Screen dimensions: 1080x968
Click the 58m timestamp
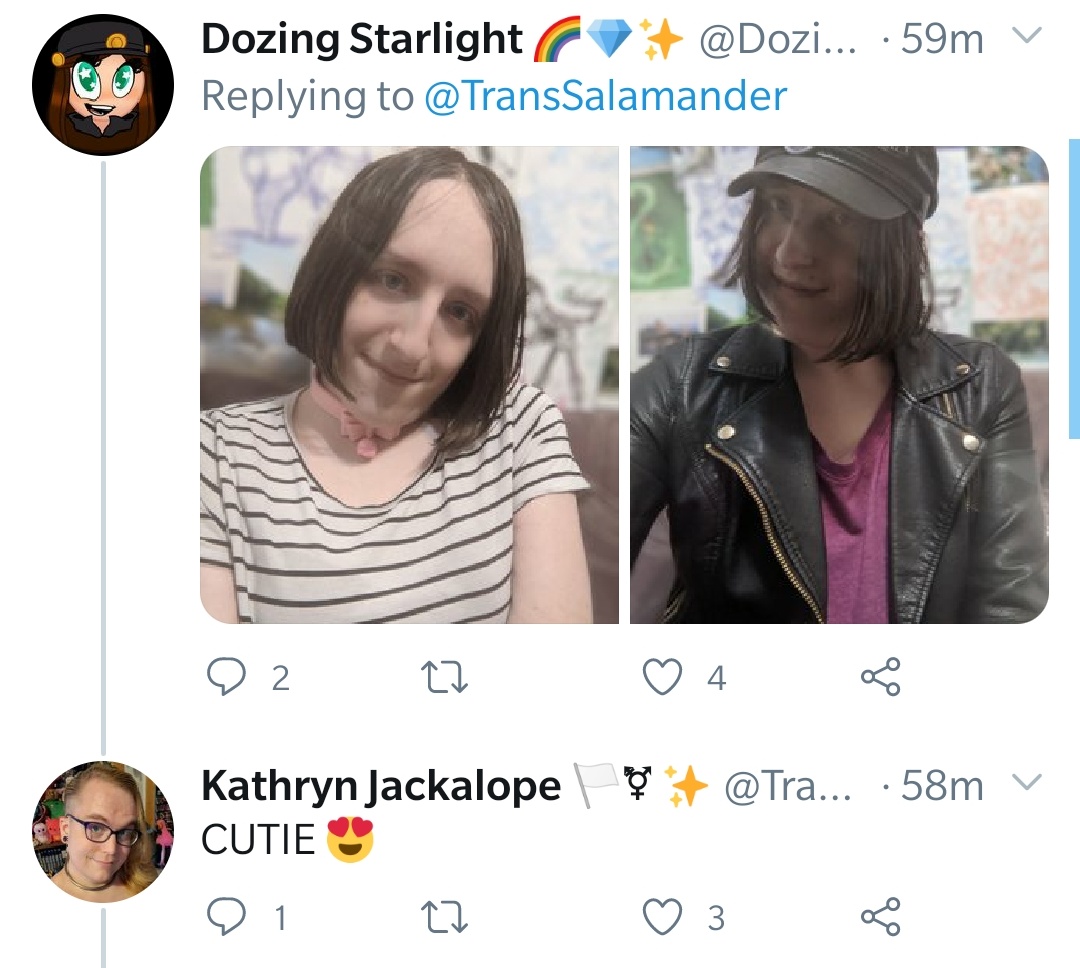click(942, 785)
